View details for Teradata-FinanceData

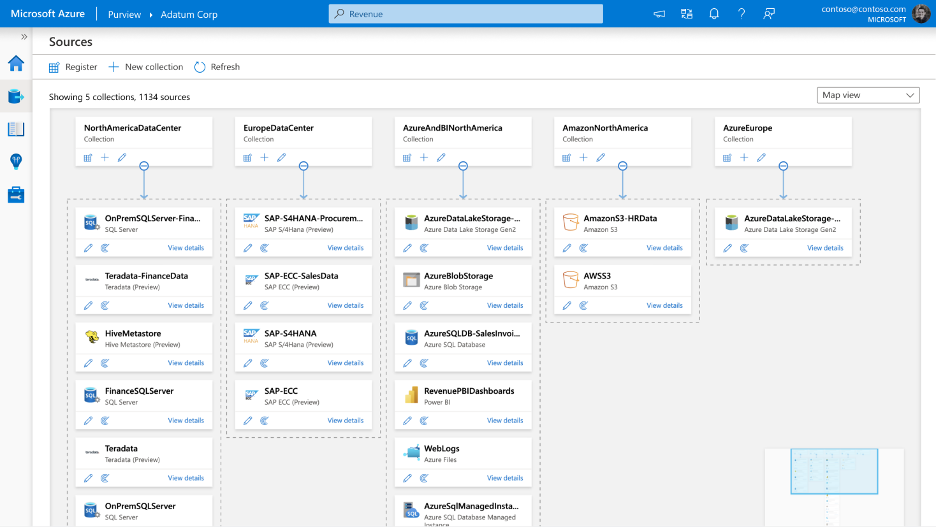(186, 305)
